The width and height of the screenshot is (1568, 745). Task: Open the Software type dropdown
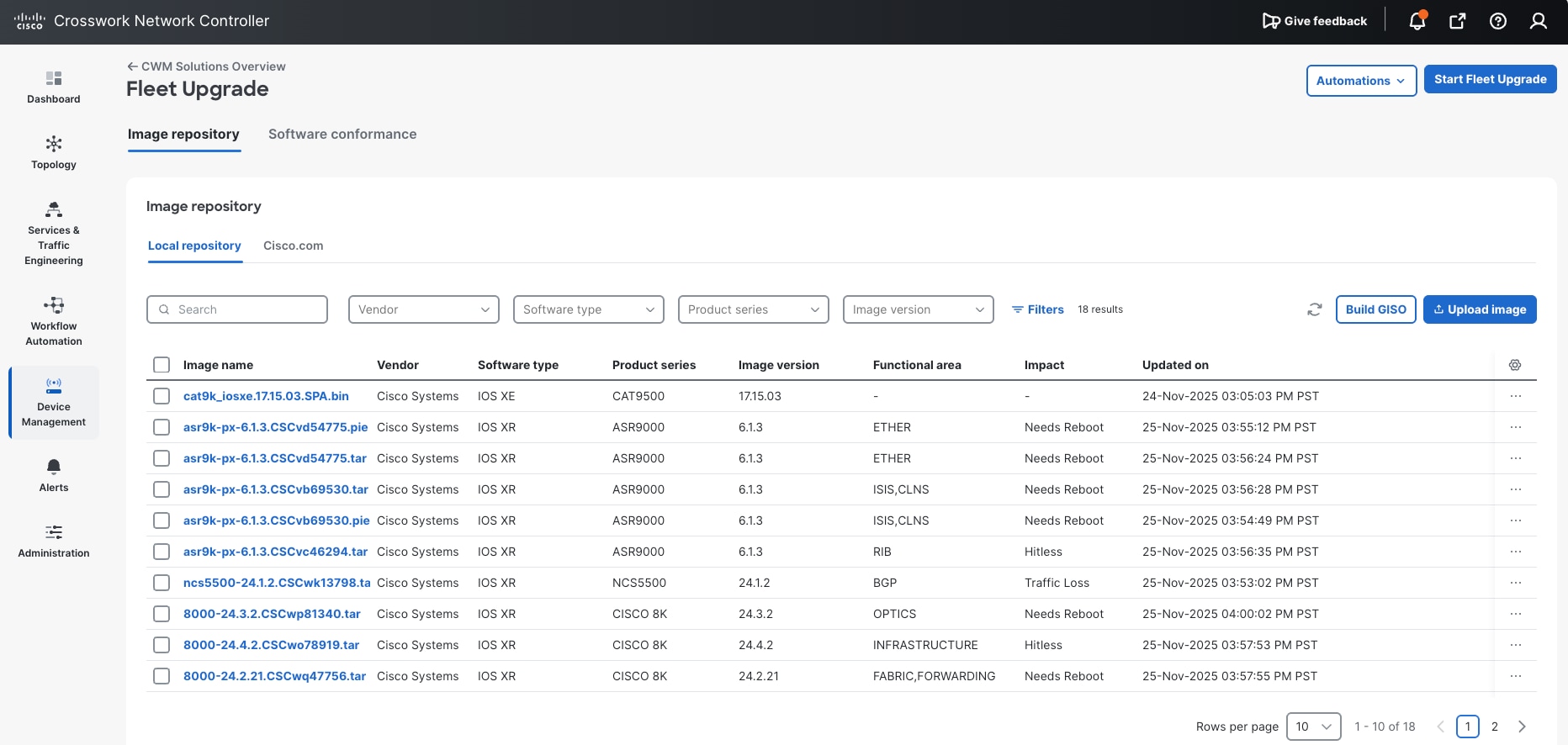click(588, 309)
